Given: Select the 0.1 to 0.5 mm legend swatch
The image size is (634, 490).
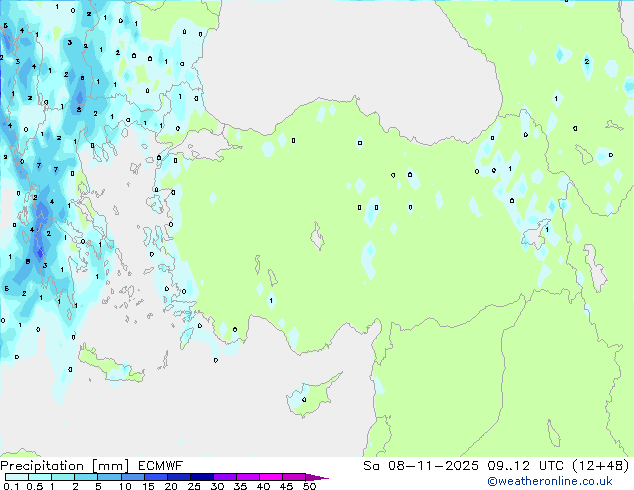Looking at the screenshot, I should click(x=17, y=477).
